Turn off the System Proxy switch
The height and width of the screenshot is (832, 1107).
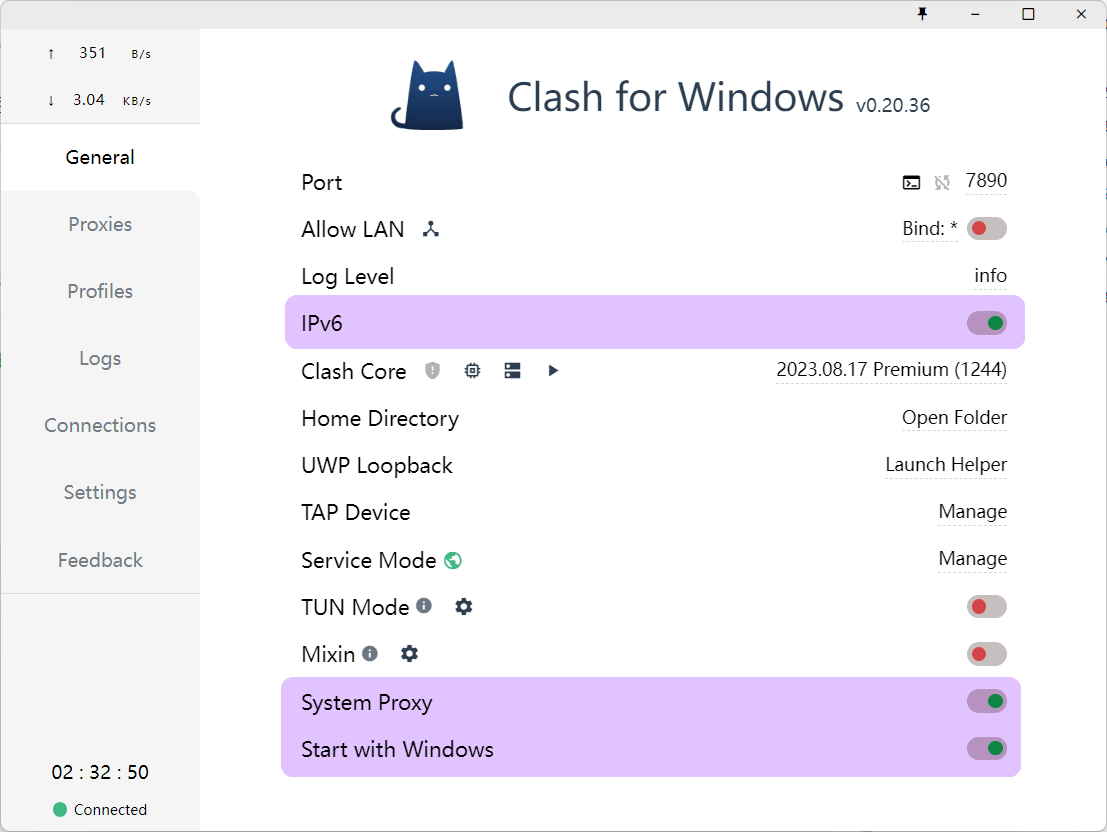986,701
